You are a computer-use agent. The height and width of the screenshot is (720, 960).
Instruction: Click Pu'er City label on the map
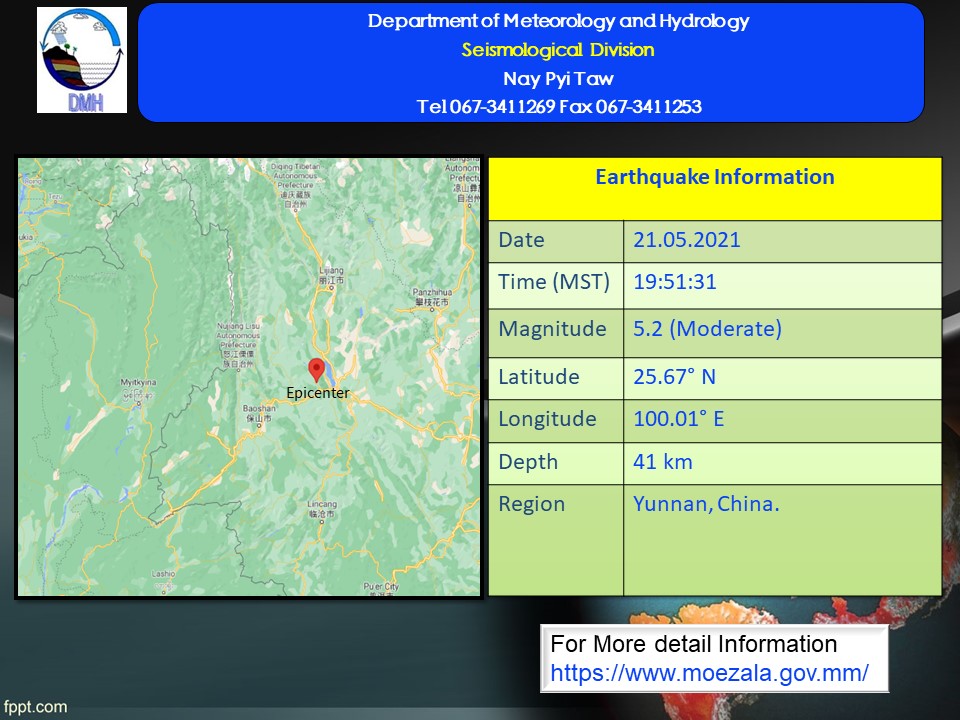pos(381,587)
